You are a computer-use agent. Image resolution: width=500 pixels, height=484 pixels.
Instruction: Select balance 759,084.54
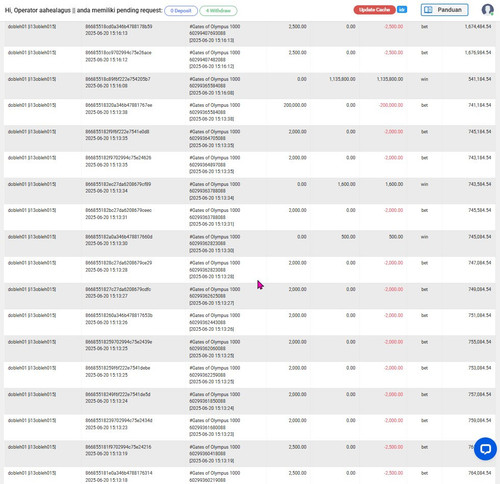480,420
